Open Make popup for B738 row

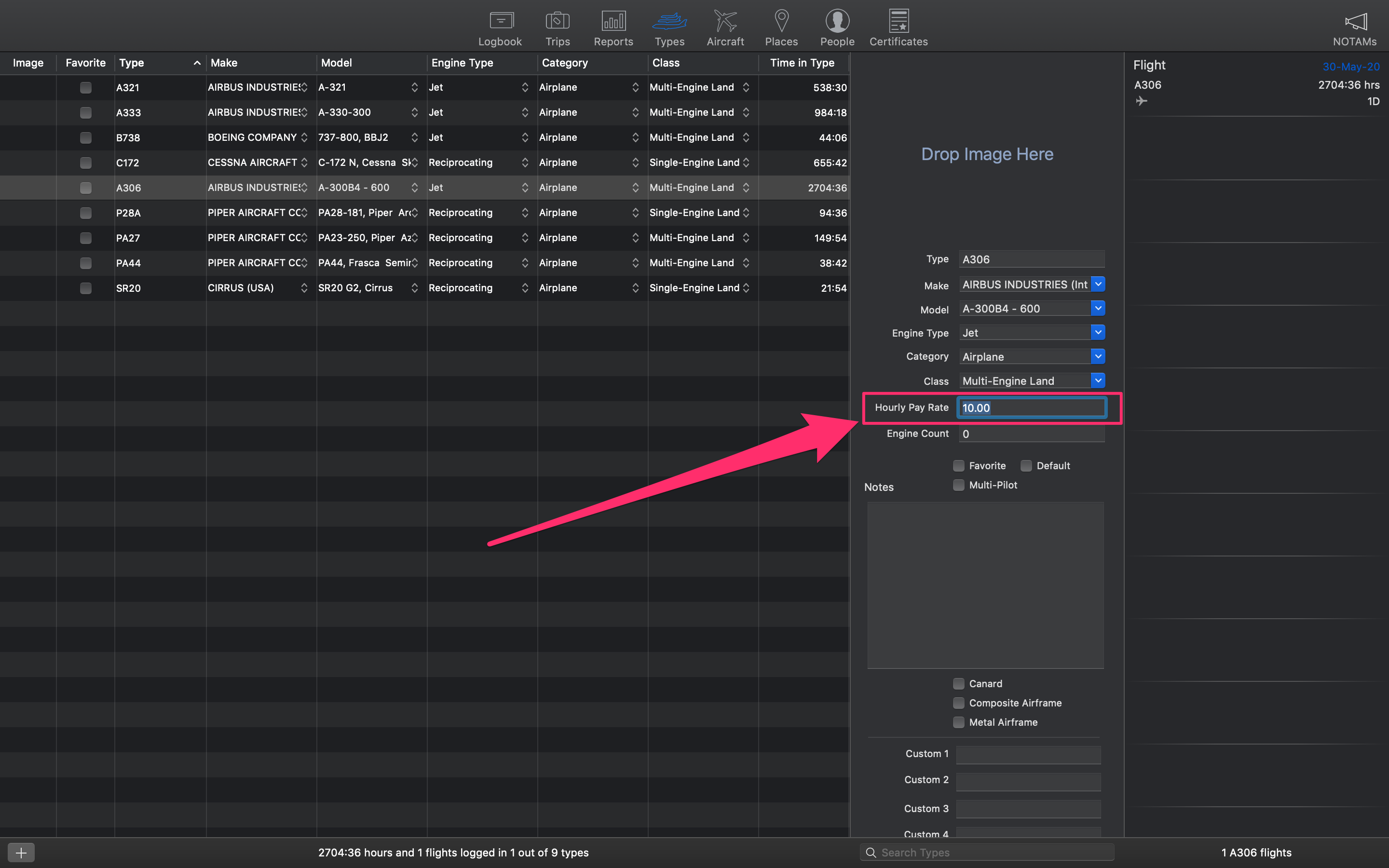coord(304,137)
